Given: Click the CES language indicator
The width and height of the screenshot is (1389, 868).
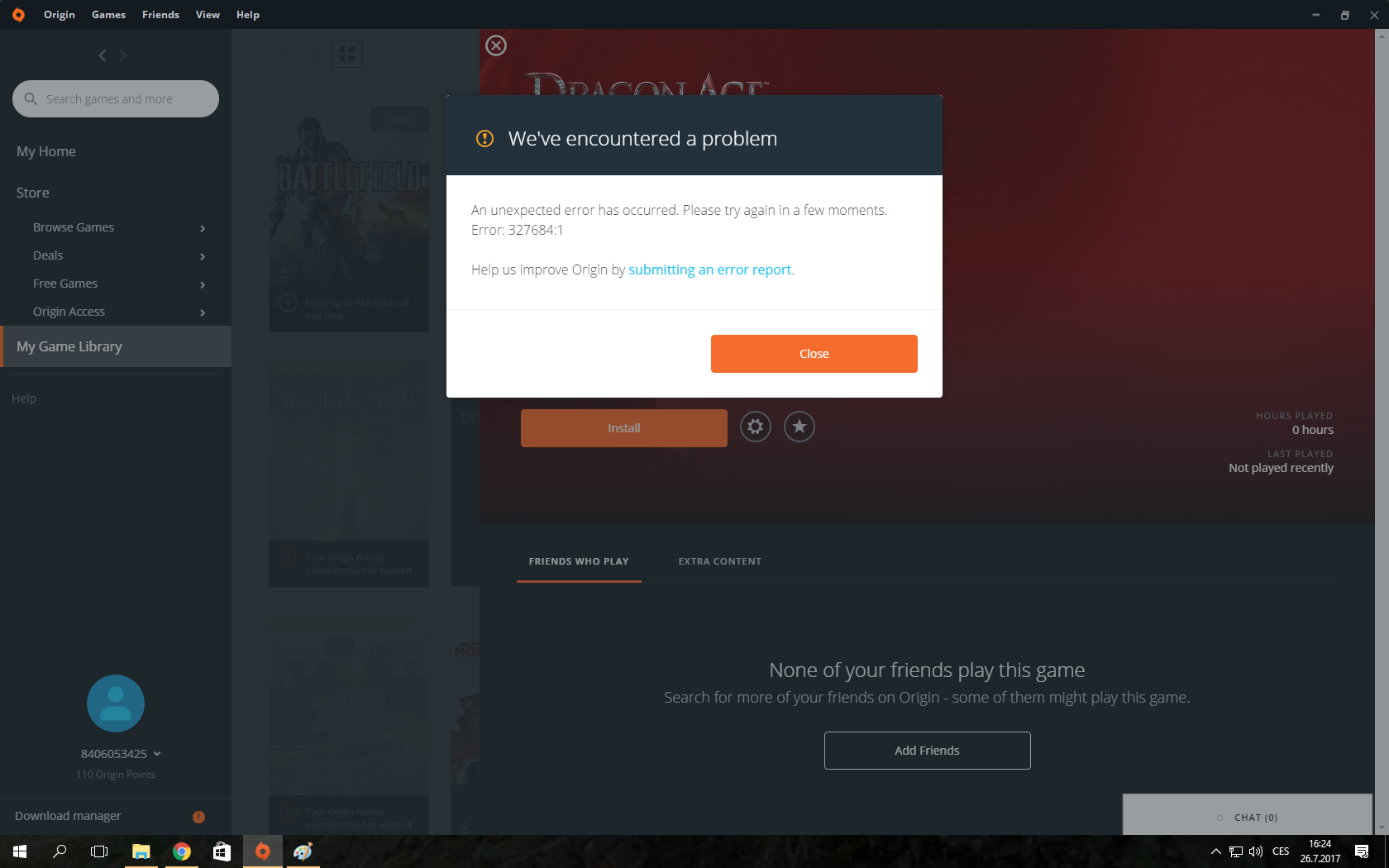Looking at the screenshot, I should pos(1281,851).
